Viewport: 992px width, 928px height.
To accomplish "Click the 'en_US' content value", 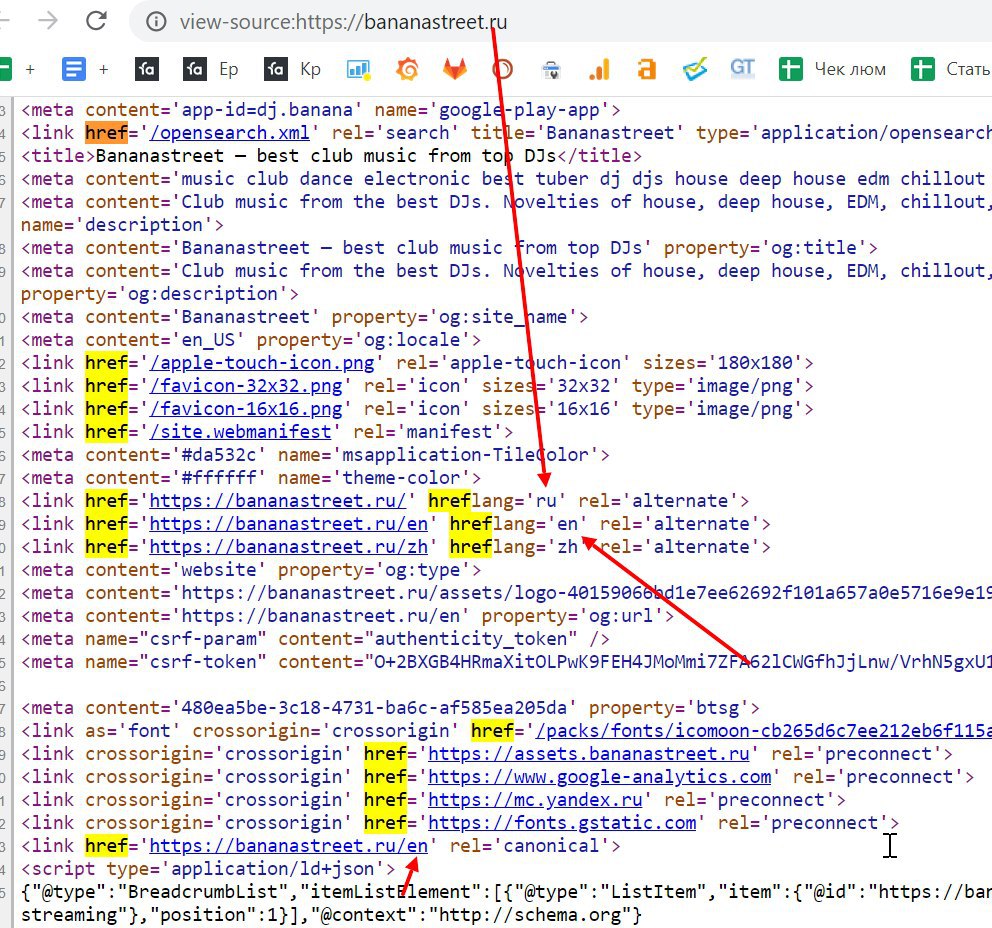I will pos(208,340).
